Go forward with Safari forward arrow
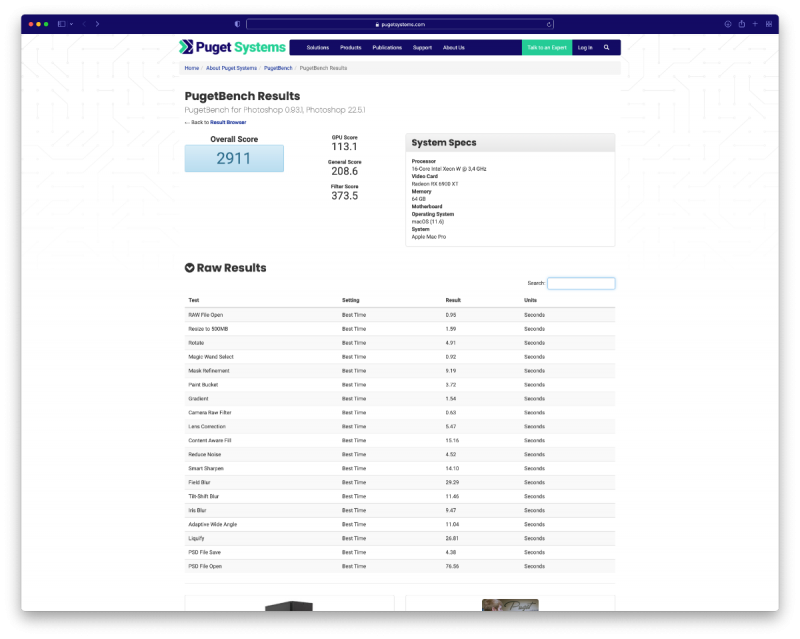The image size is (800, 639). click(x=97, y=24)
